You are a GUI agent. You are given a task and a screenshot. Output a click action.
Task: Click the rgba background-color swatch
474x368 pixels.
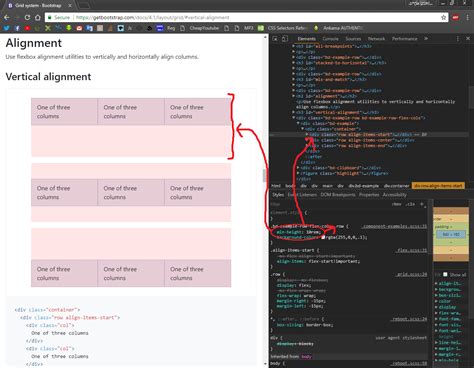pyautogui.click(x=323, y=237)
